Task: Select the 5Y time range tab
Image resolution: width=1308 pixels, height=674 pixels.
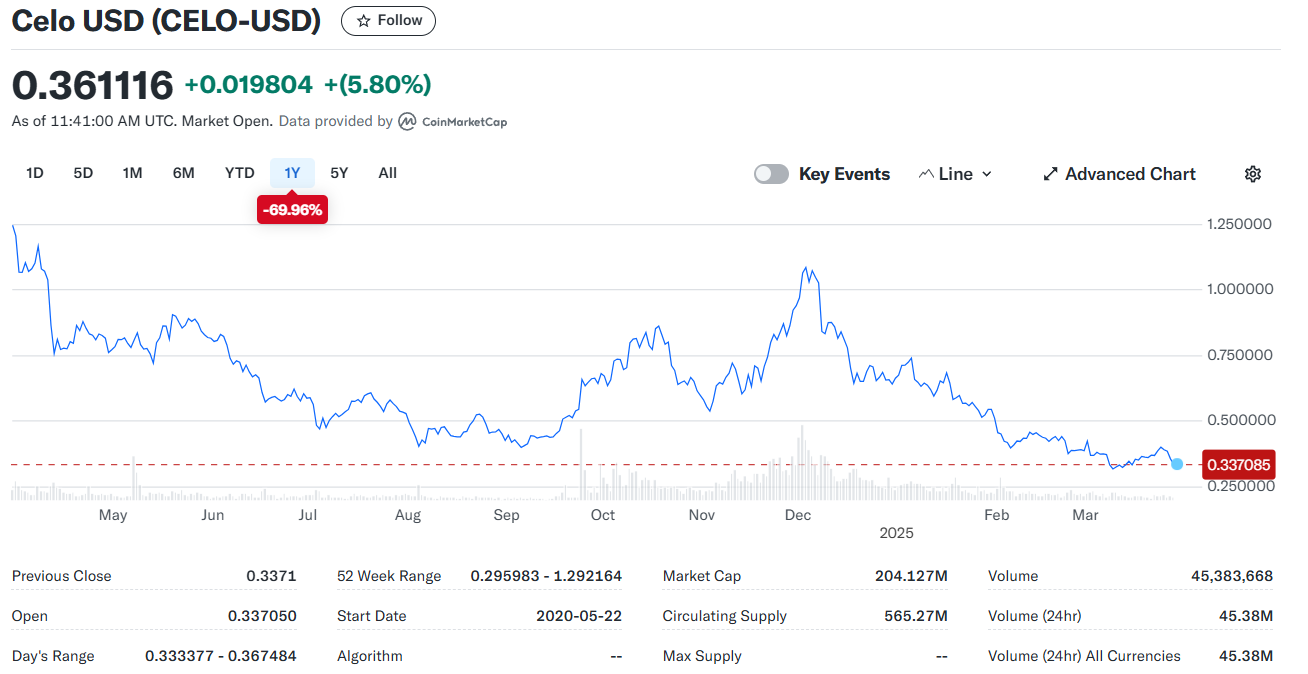Action: (339, 173)
